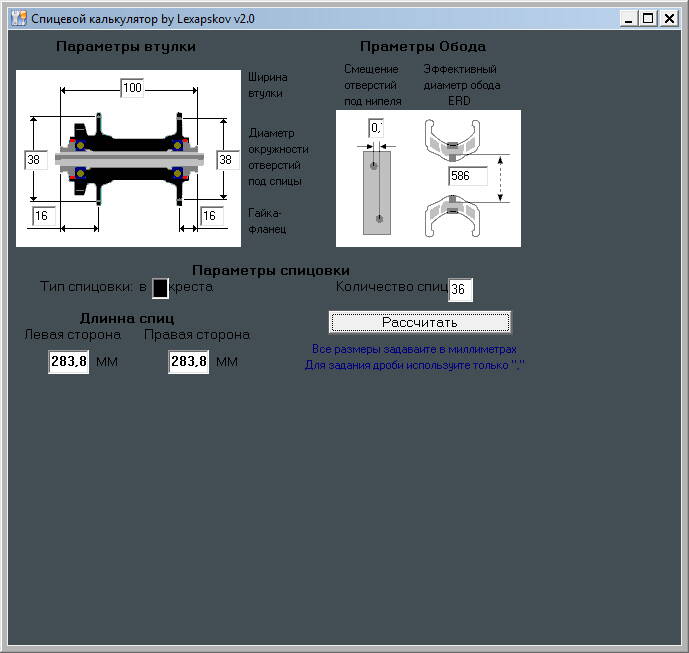The height and width of the screenshot is (653, 689).
Task: Select the right spoke hole diameter field (38)
Action: (226, 160)
